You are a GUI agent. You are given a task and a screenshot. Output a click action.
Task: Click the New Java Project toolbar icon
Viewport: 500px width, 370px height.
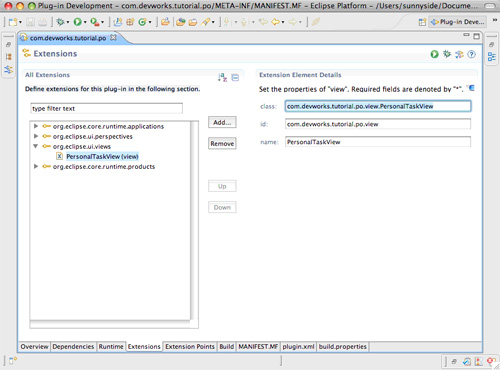(118, 22)
